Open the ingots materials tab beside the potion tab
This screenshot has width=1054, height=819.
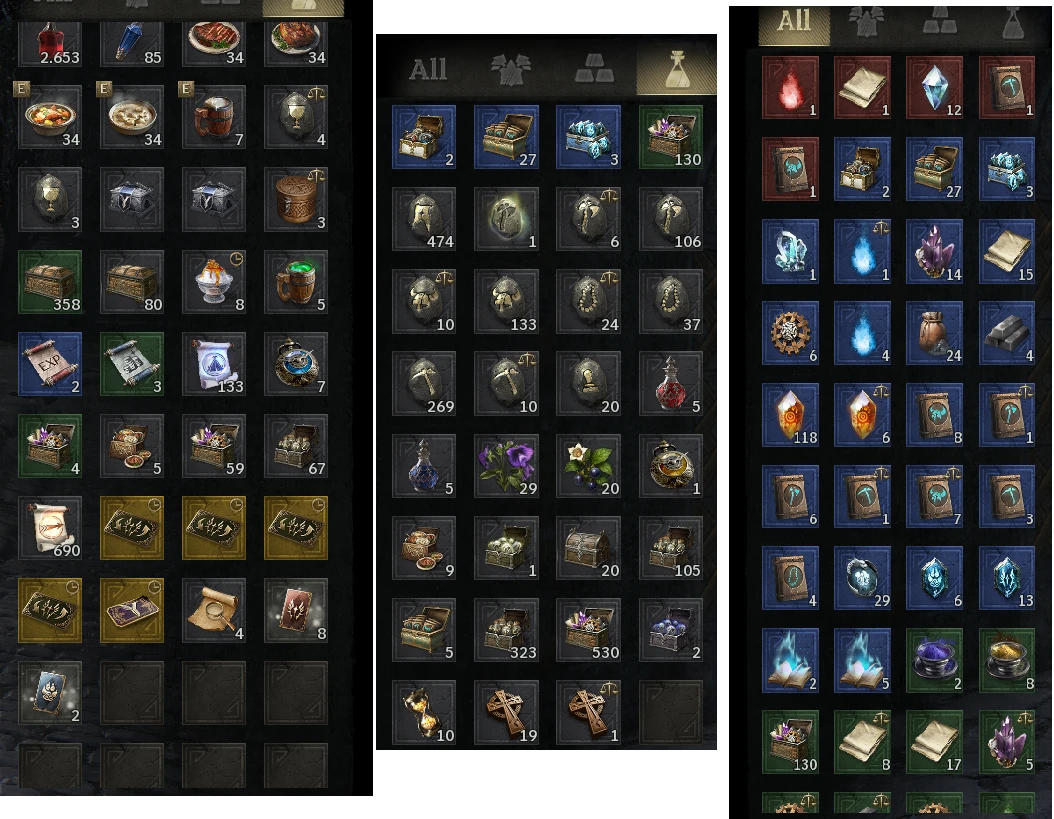(x=594, y=69)
